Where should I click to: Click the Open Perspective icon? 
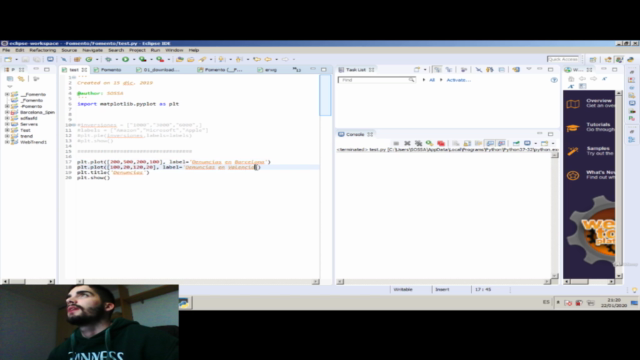point(593,60)
